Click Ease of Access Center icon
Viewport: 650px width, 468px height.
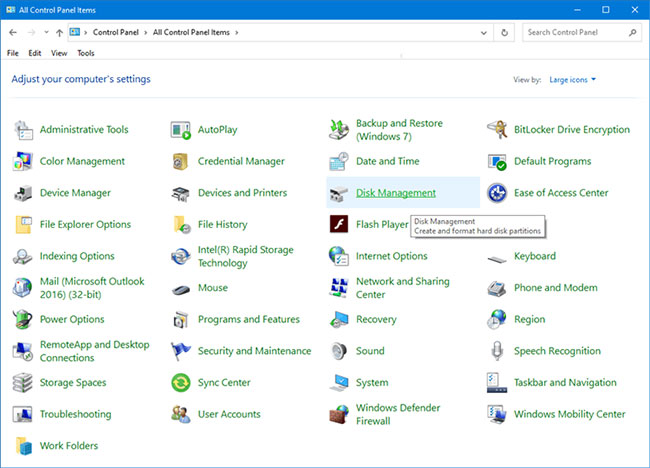[x=497, y=193]
